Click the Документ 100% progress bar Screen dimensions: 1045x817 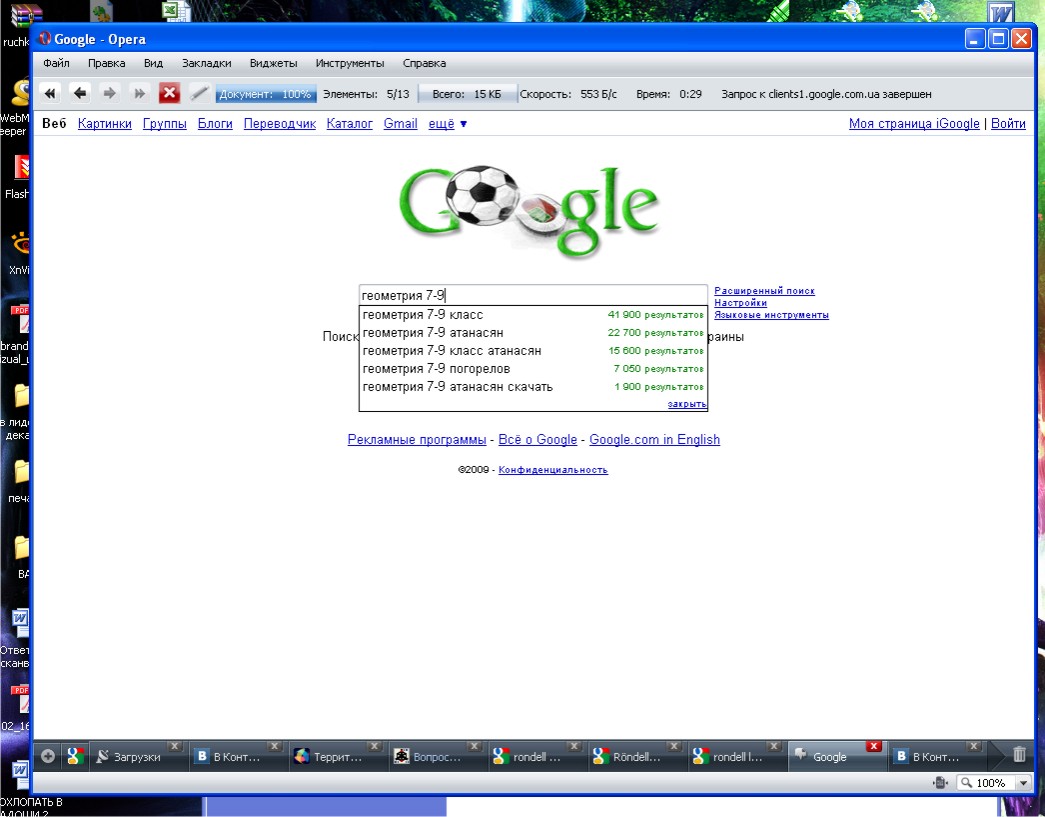click(x=265, y=94)
